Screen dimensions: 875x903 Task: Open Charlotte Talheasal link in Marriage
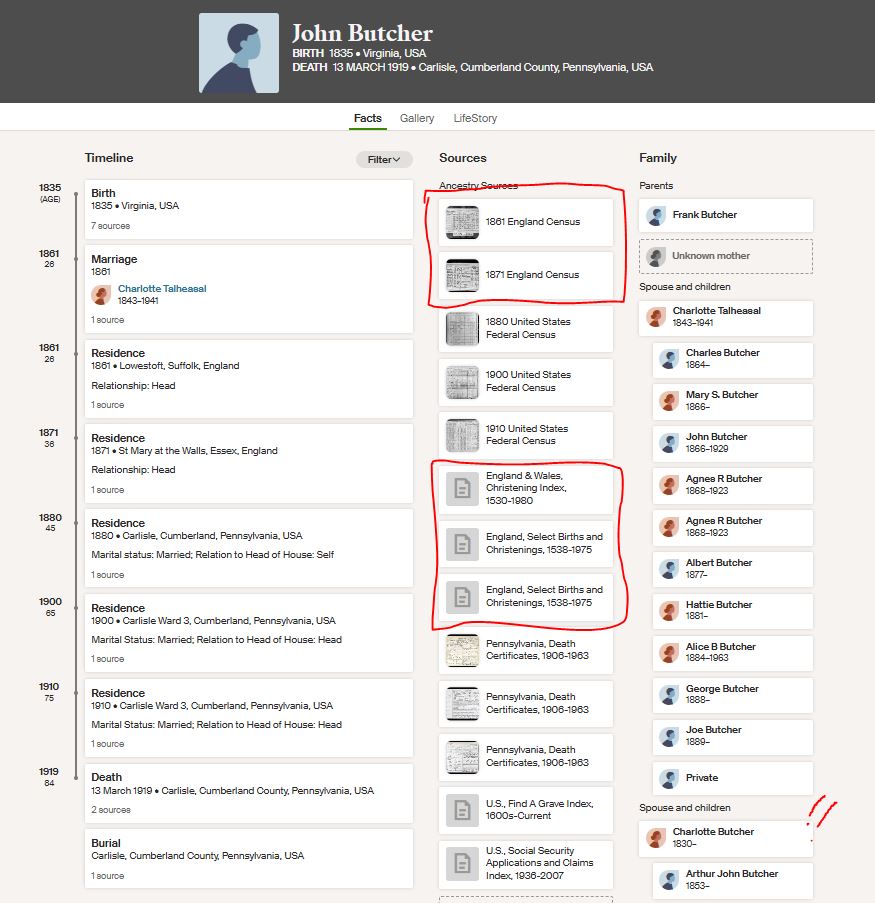coord(162,289)
